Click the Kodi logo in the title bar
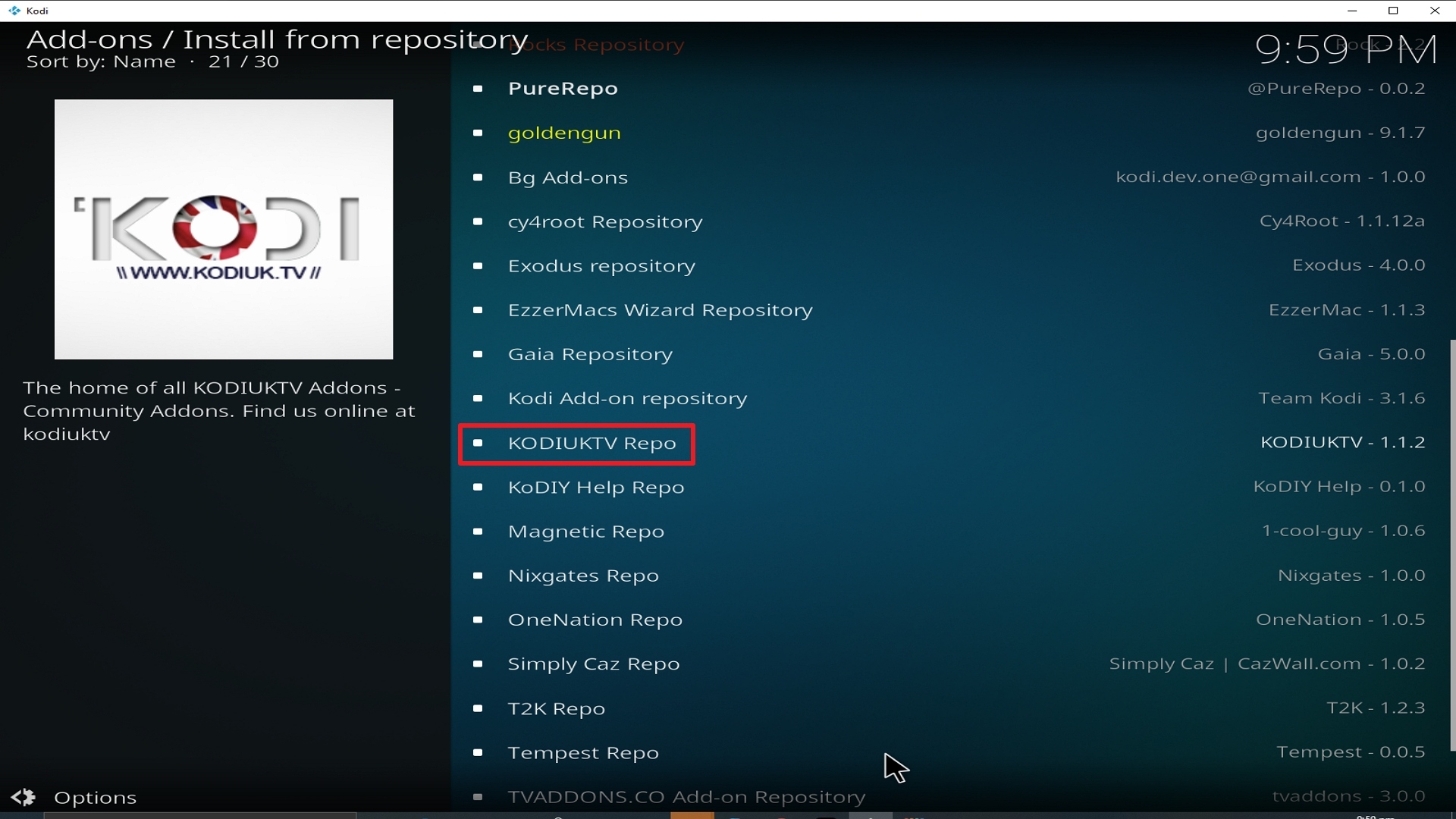Screen dimensions: 1456x819 click(14, 11)
